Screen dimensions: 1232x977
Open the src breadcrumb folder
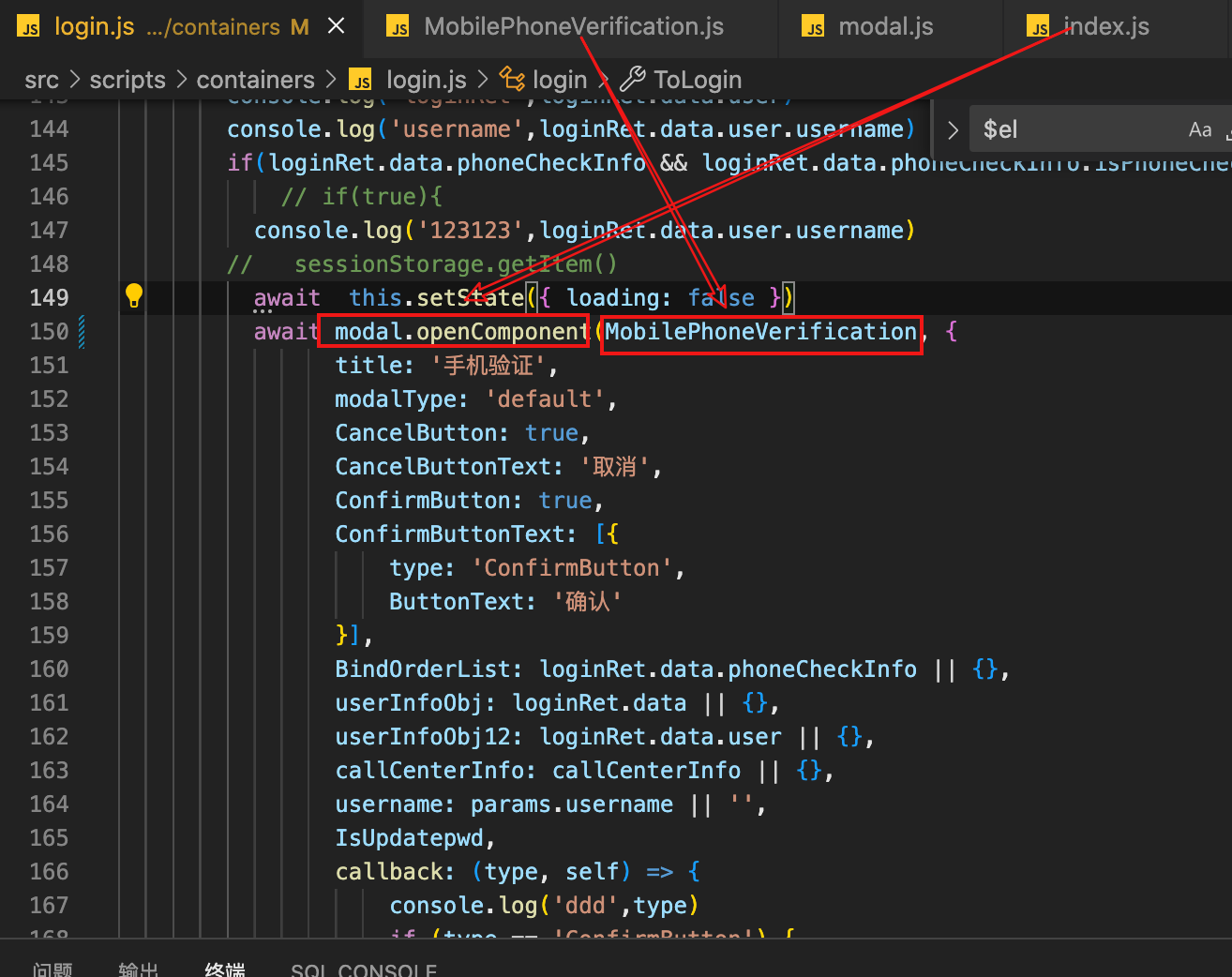pyautogui.click(x=41, y=81)
